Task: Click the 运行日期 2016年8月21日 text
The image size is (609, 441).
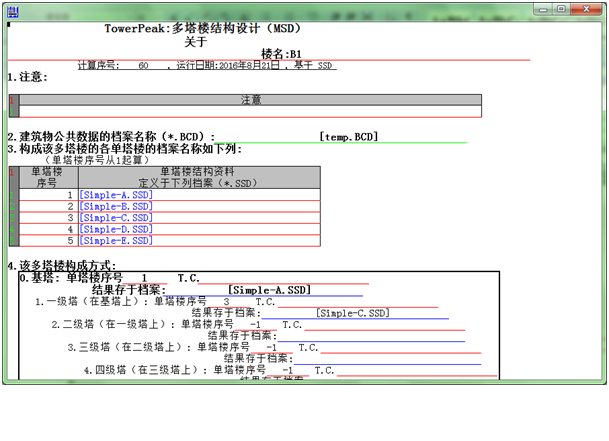Action: (228, 65)
